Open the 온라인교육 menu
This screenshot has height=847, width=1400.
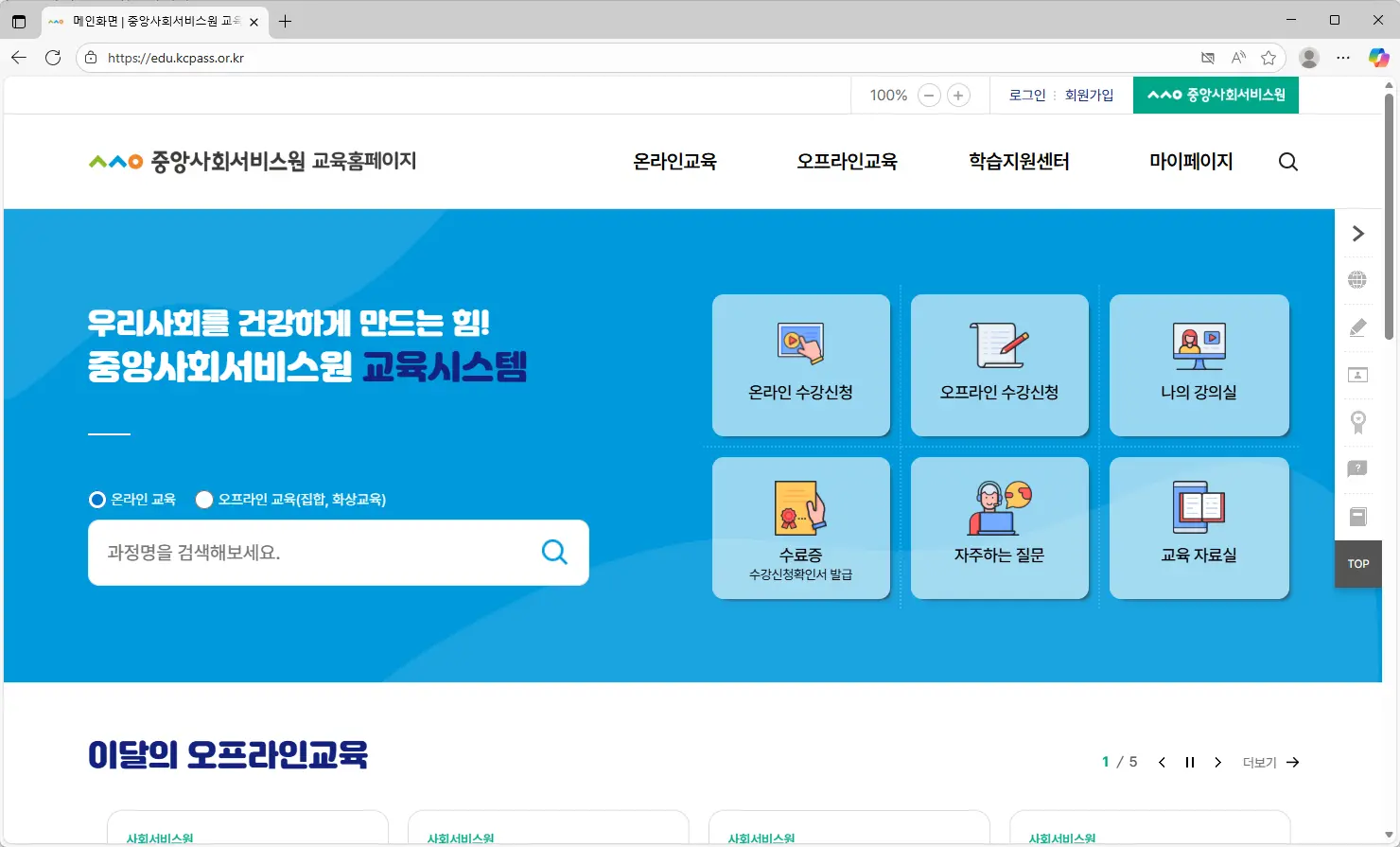(674, 161)
